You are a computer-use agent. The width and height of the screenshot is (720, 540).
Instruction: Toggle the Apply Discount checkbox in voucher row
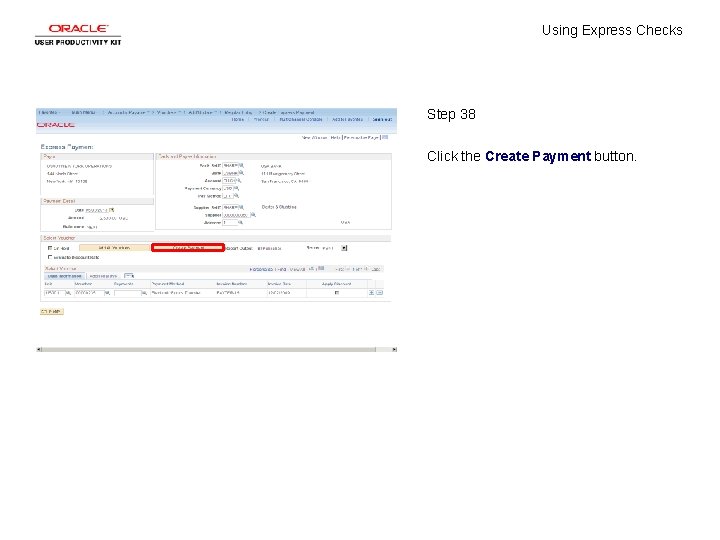(337, 293)
